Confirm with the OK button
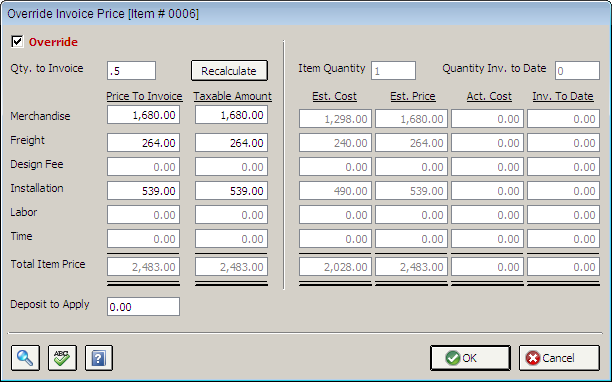Viewport: 612px width, 382px height. tap(470, 358)
